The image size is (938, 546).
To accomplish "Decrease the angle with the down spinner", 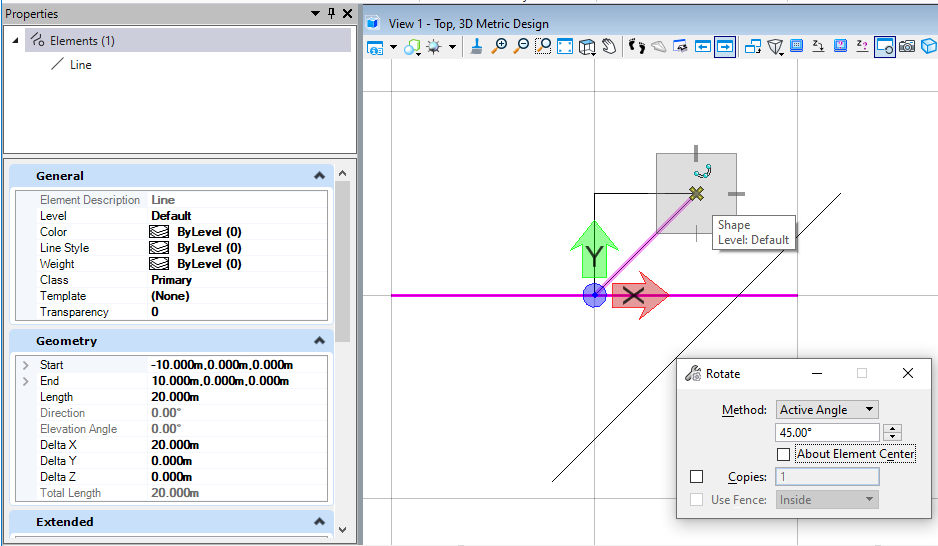I will (893, 437).
